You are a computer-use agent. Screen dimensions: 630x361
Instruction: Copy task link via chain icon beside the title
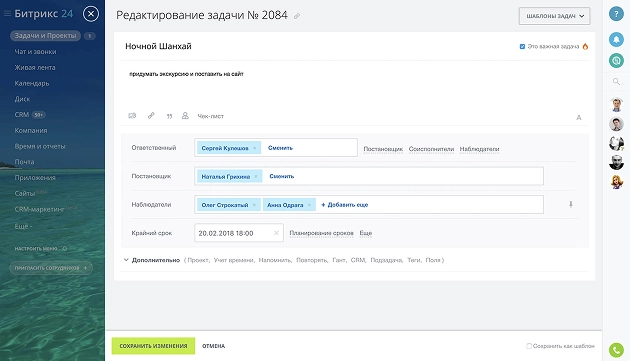pyautogui.click(x=297, y=16)
